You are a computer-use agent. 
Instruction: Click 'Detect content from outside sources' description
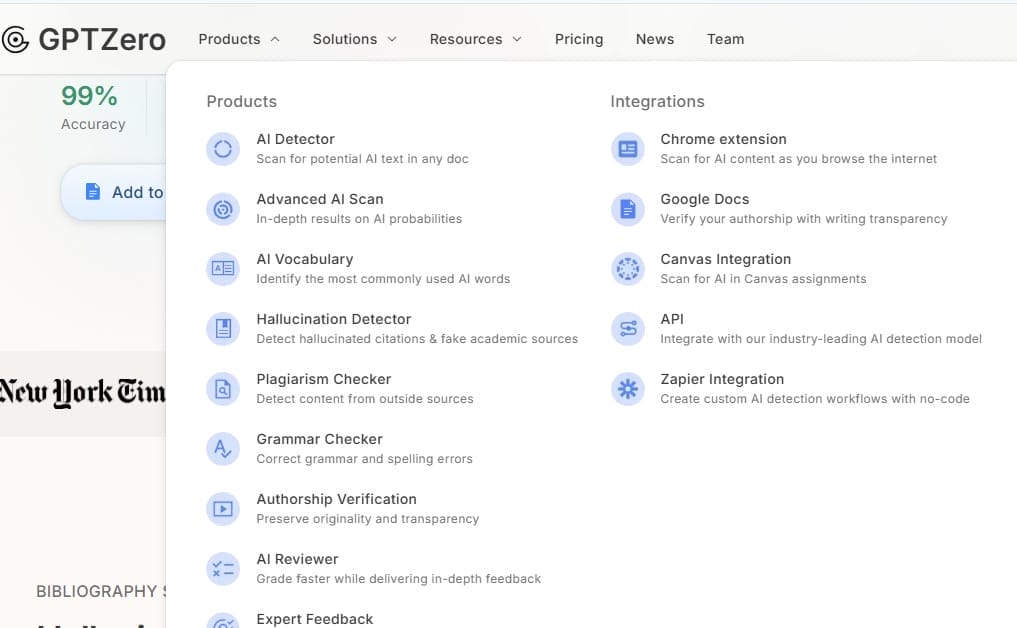click(x=365, y=399)
